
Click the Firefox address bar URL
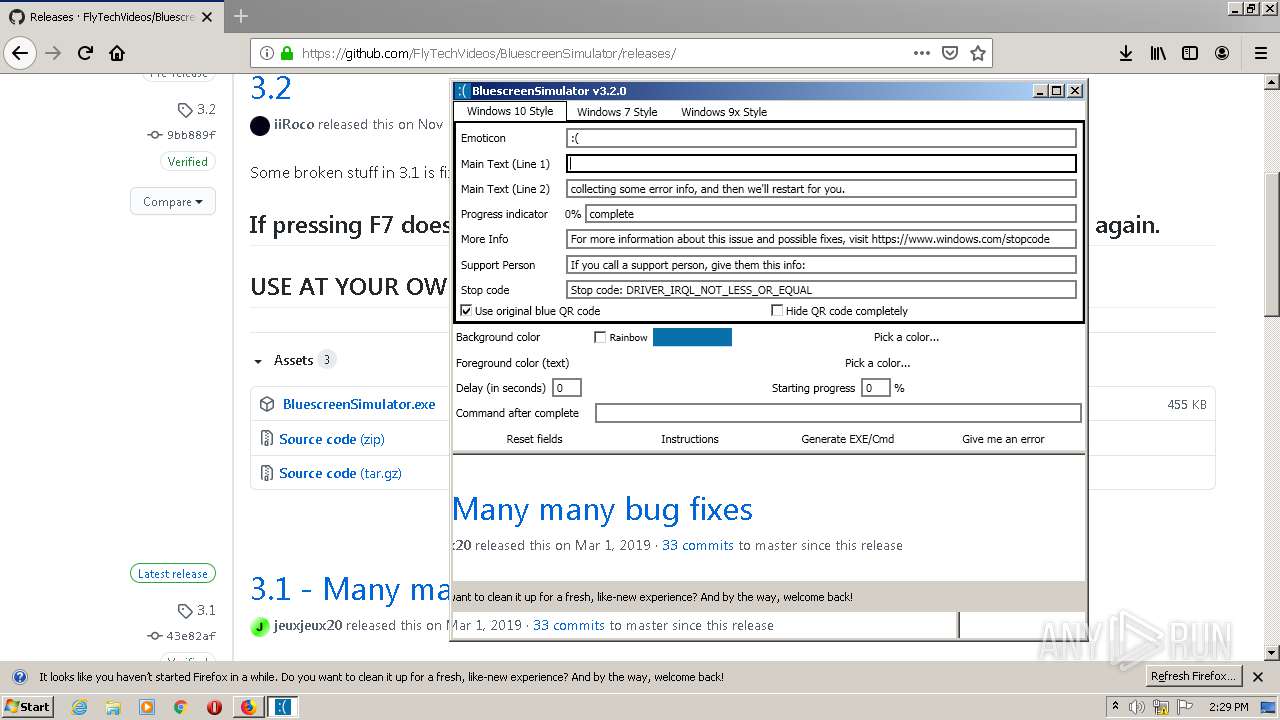pyautogui.click(x=488, y=53)
